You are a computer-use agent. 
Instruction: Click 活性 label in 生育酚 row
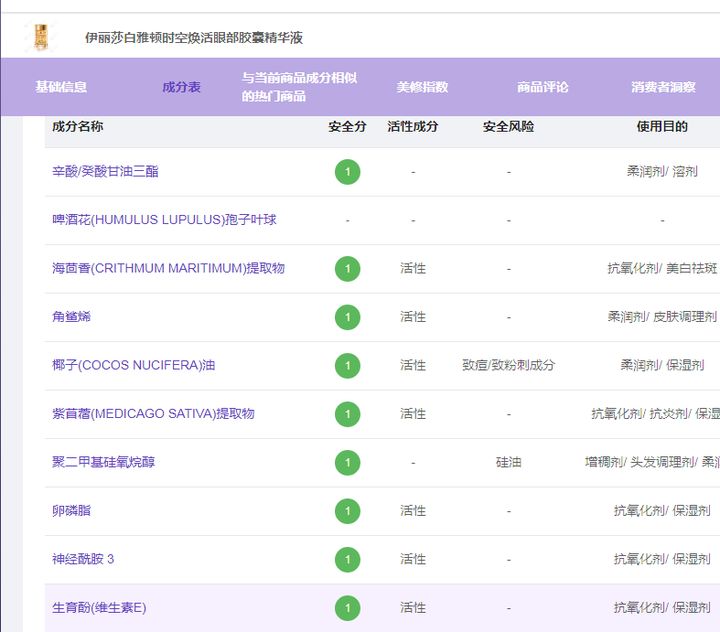pos(413,608)
